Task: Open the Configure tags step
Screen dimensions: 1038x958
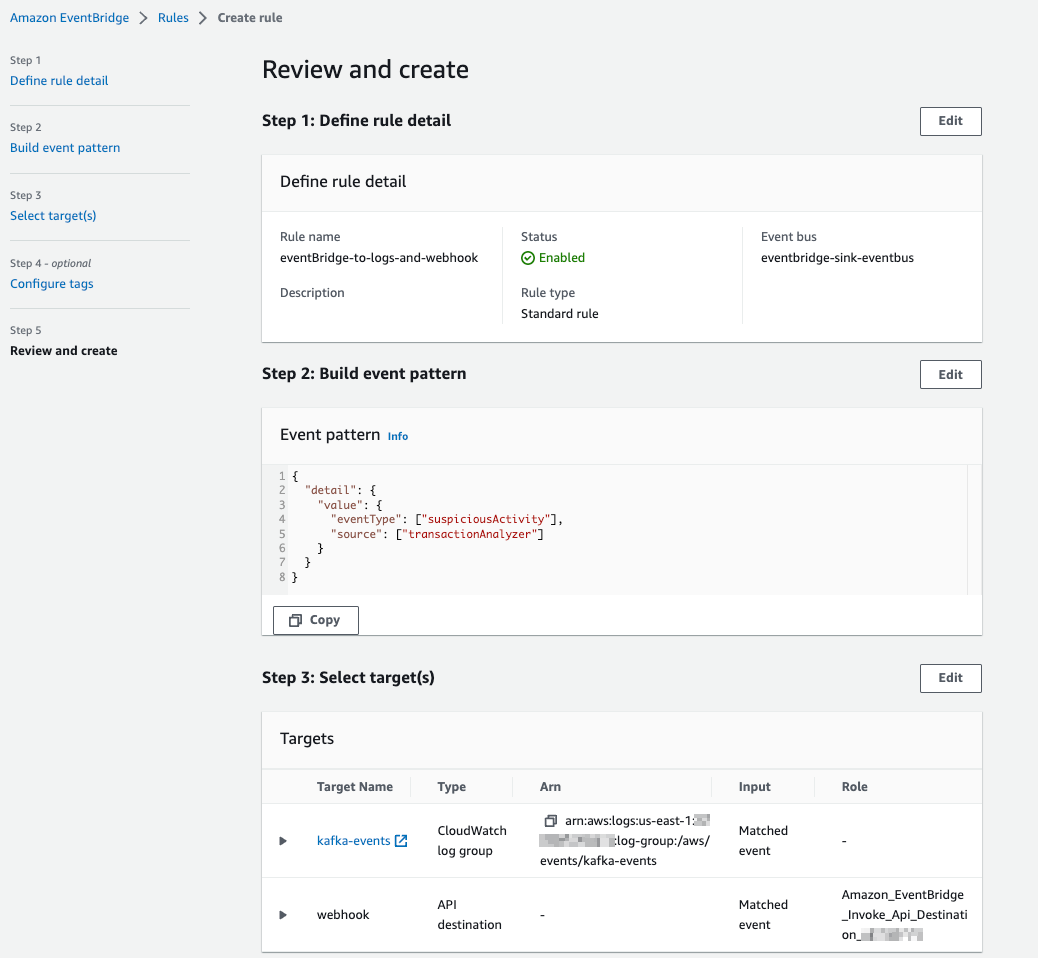Action: coord(52,284)
